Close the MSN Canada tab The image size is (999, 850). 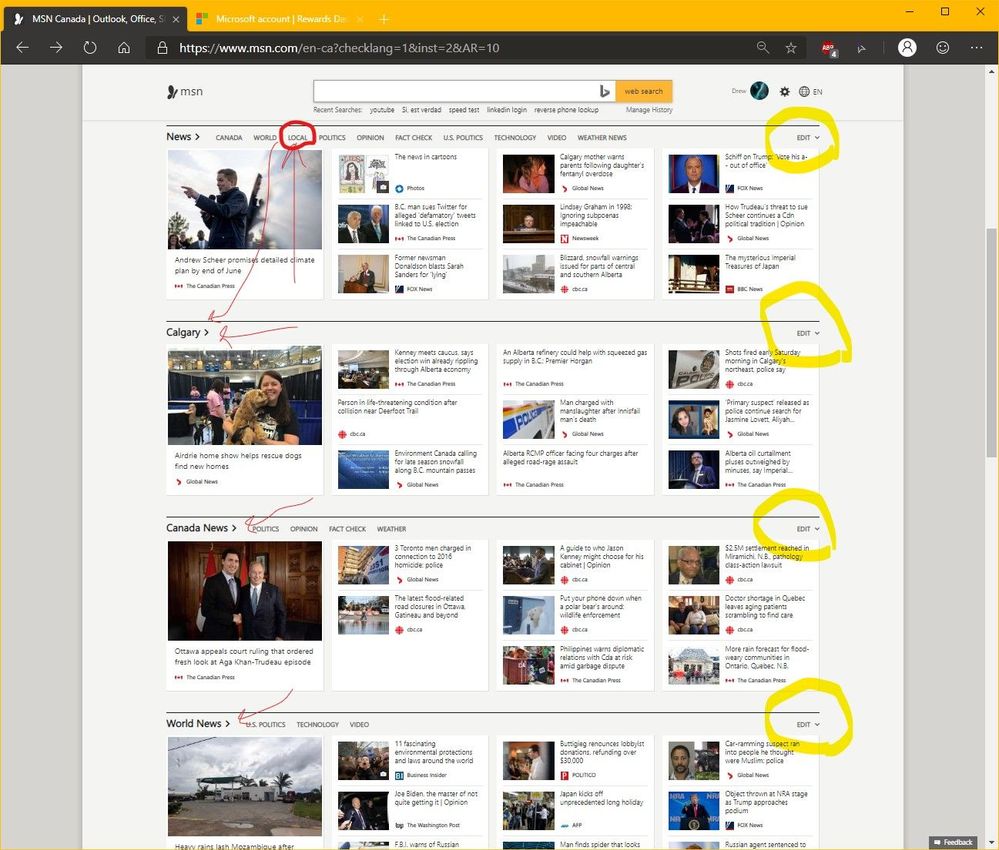click(176, 19)
